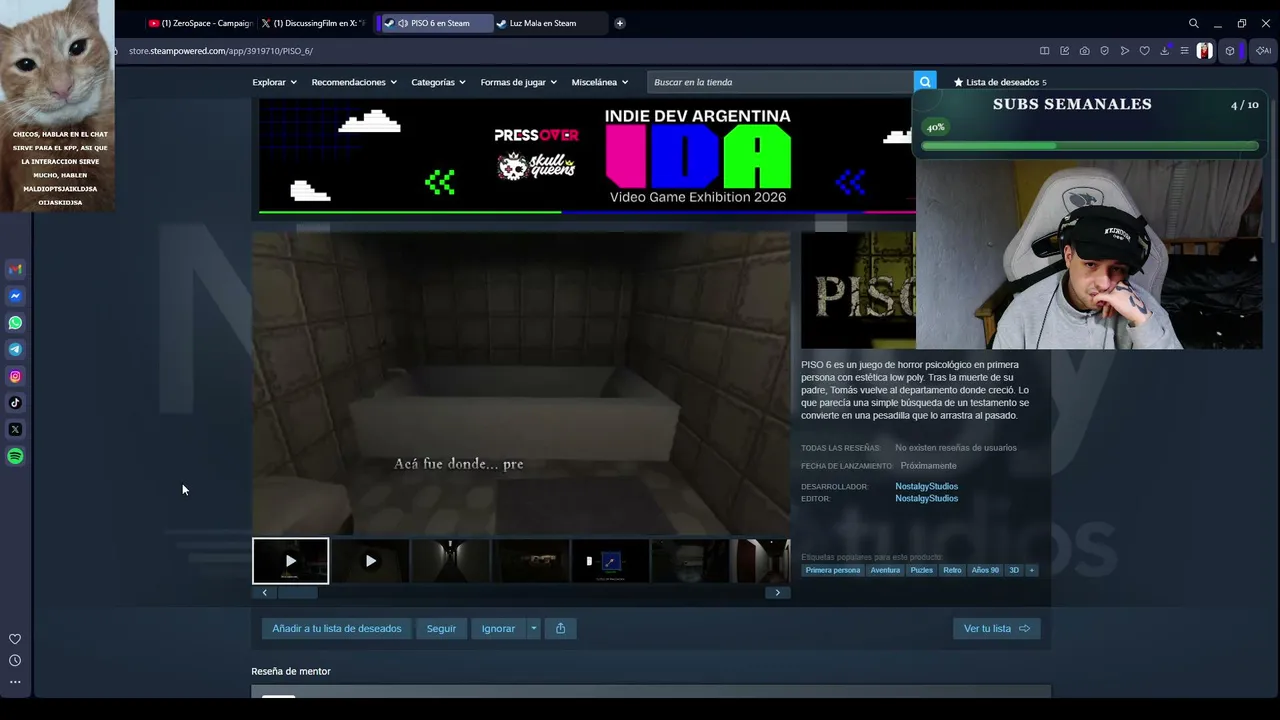Expand the Categorías dropdown menu

click(x=438, y=82)
